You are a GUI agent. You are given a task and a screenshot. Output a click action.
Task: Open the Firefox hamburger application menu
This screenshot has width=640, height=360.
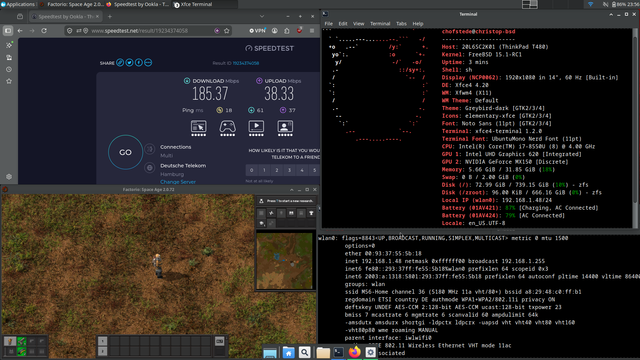[x=312, y=31]
